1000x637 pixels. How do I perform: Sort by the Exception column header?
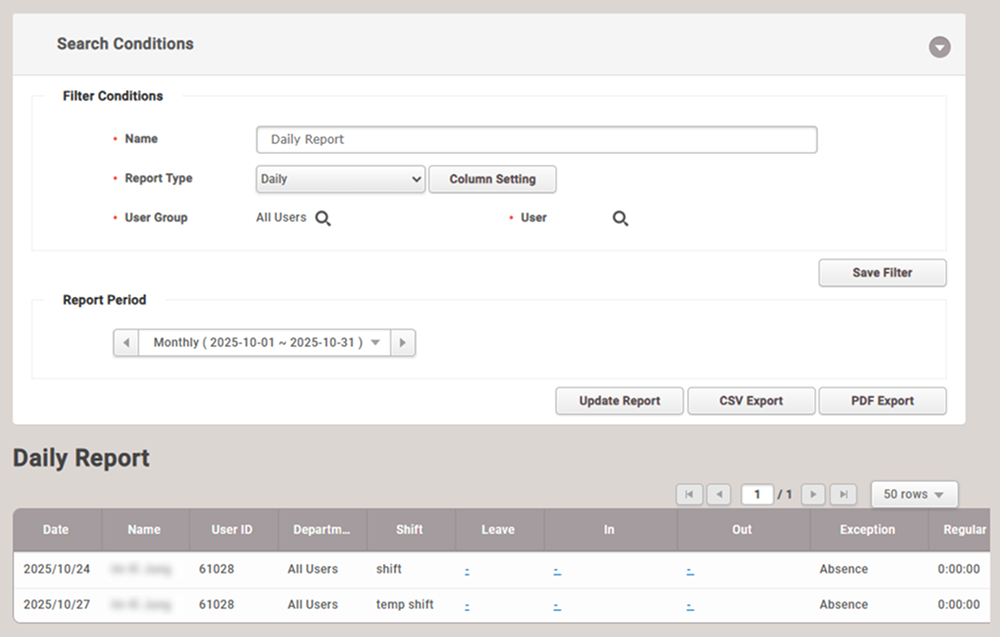(867, 530)
